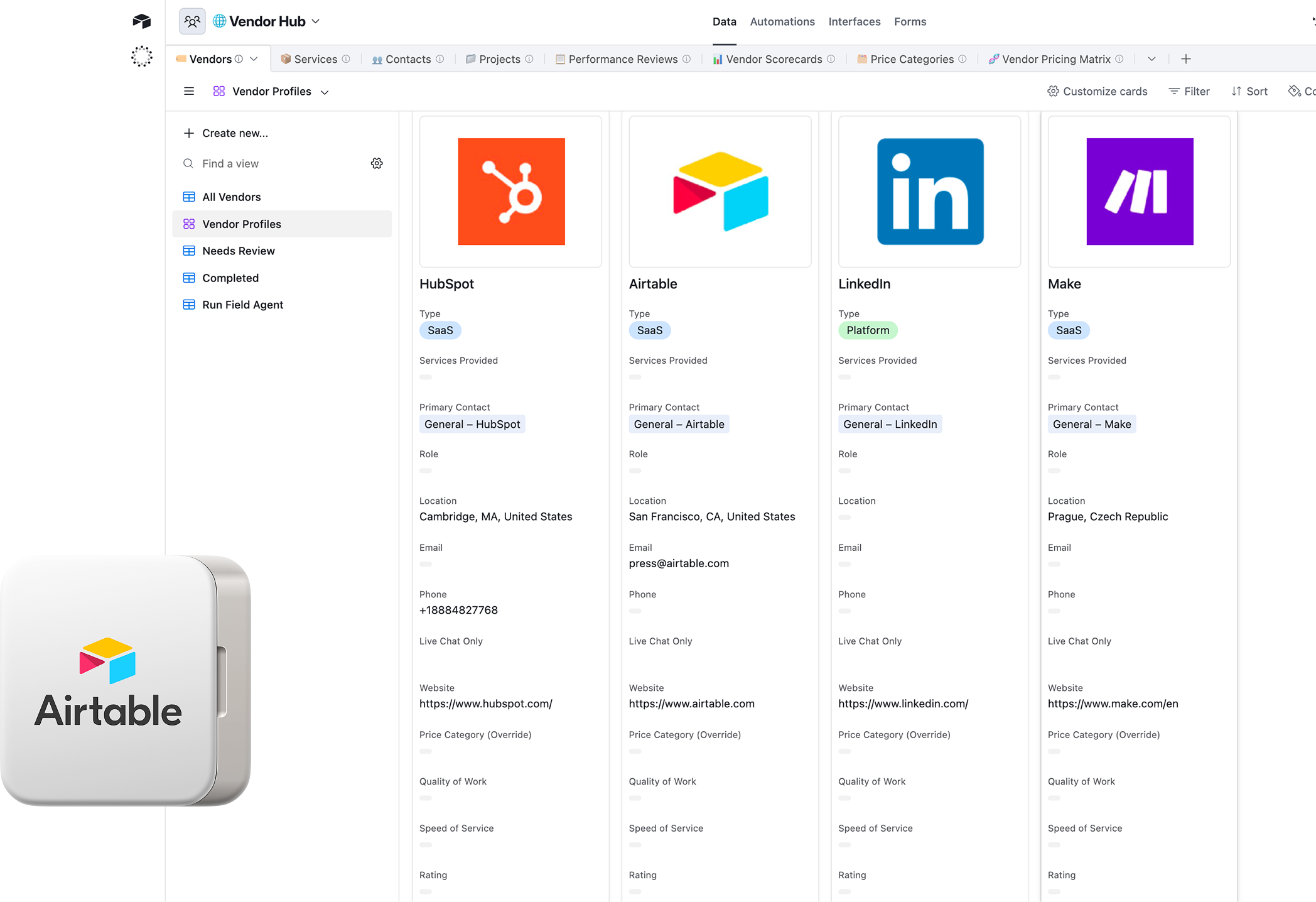This screenshot has height=902, width=1316.
Task: Expand the hidden tables chevron list
Action: pos(1151,59)
